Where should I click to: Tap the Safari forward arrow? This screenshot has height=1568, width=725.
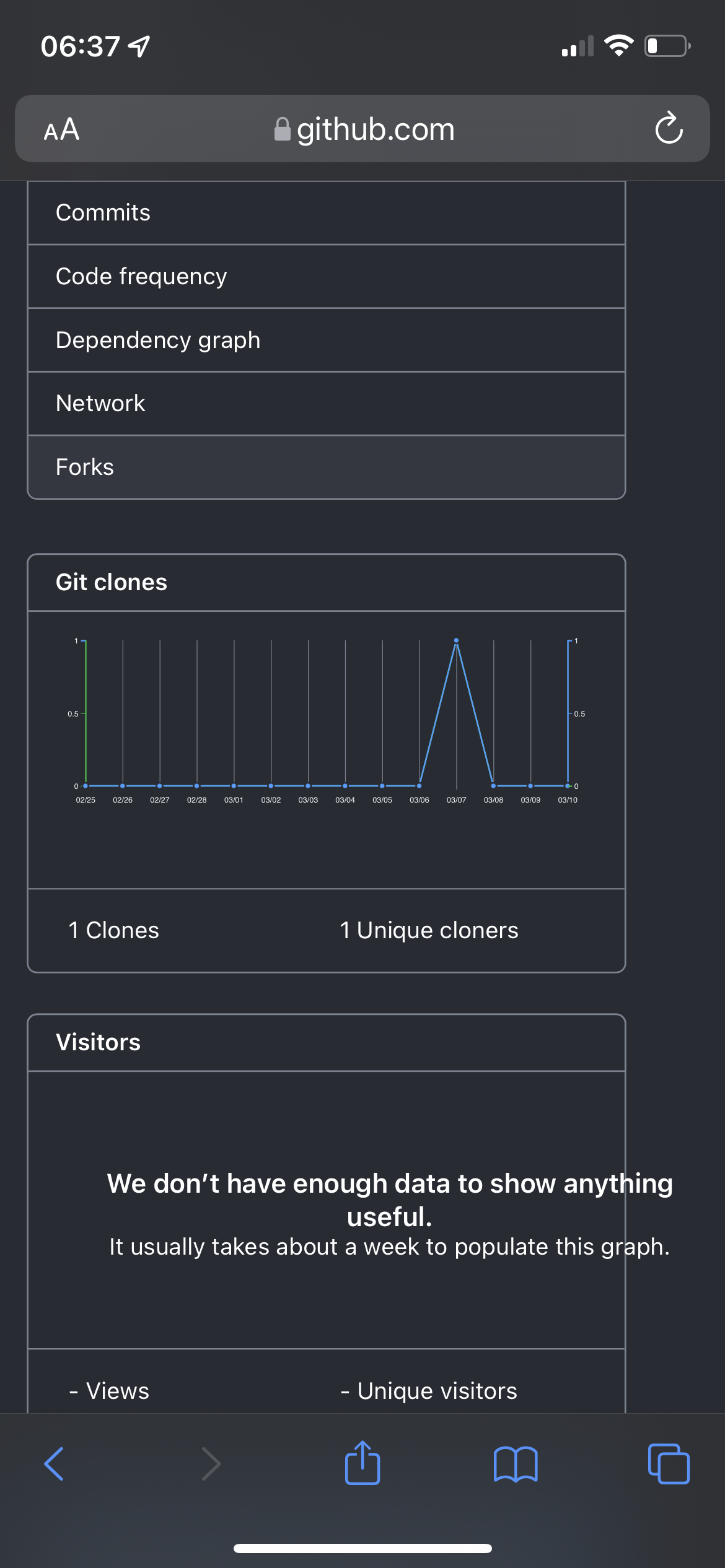[211, 1464]
